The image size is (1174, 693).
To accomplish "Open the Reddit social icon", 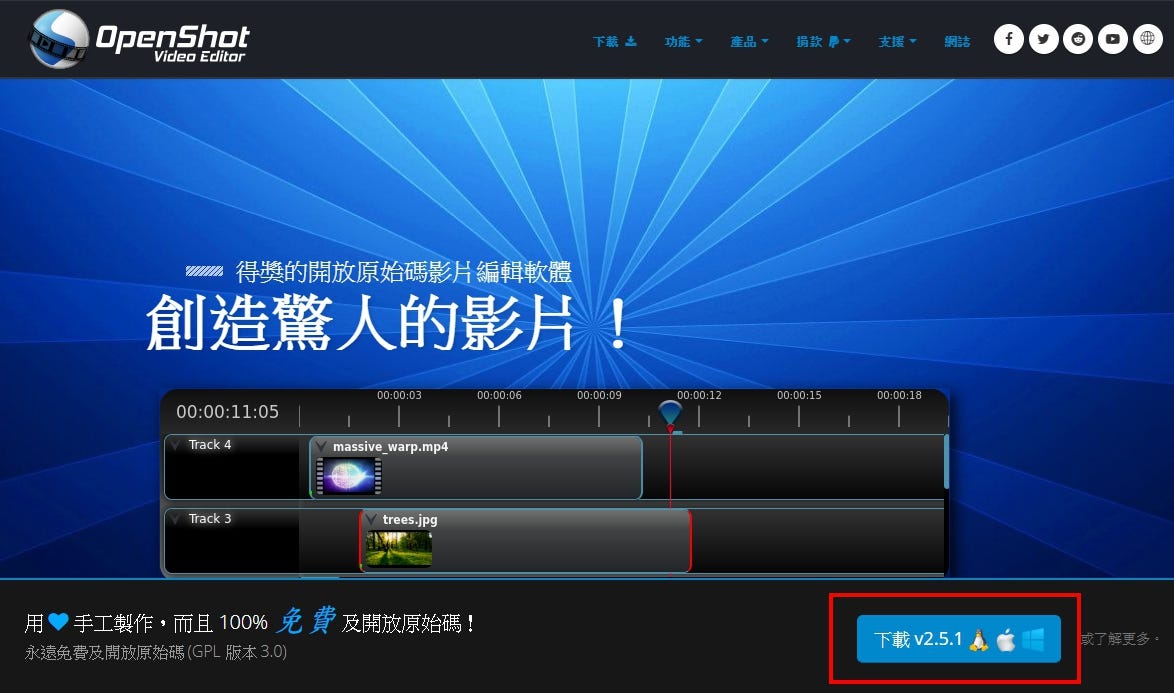I will [1078, 39].
